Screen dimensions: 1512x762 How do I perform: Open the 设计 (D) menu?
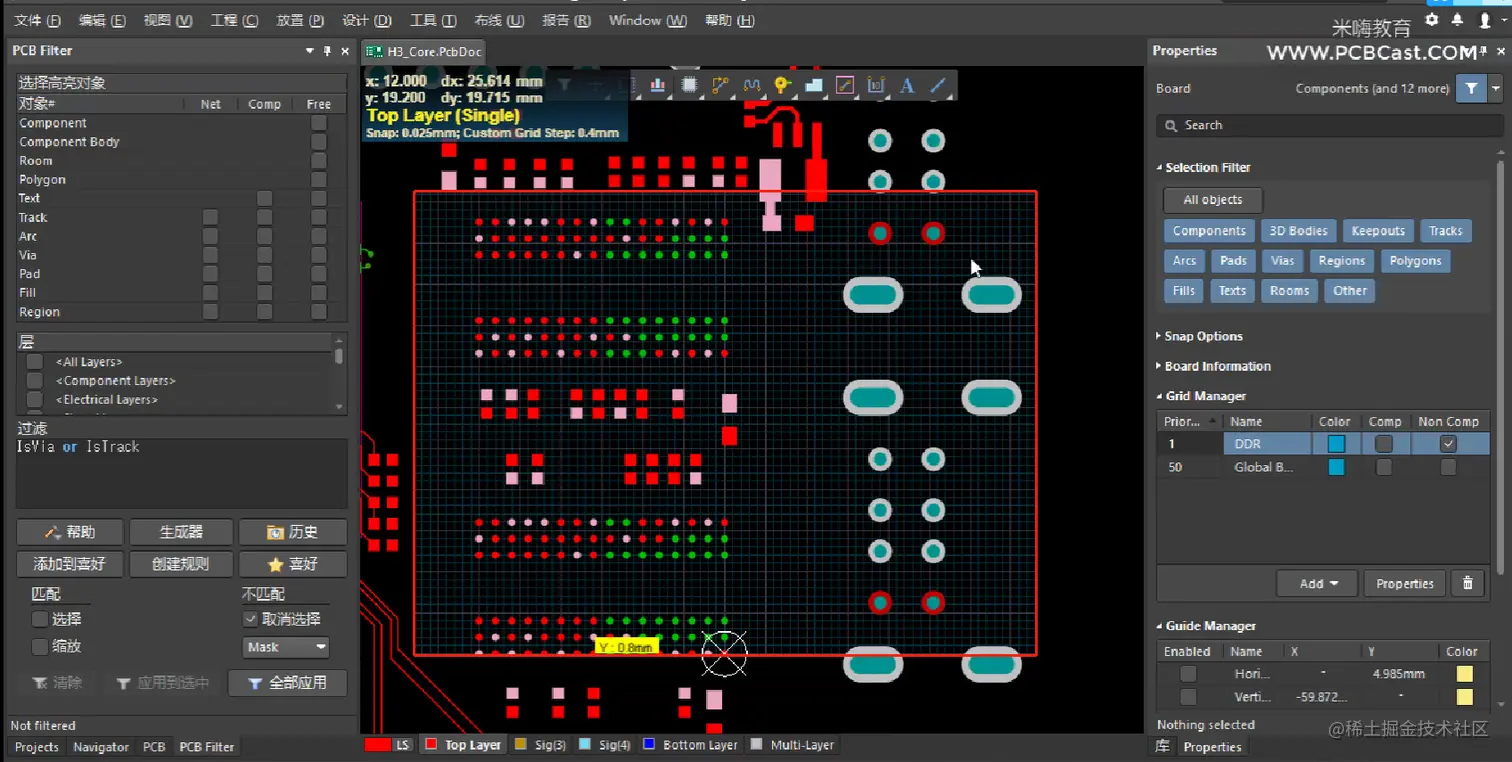[367, 20]
